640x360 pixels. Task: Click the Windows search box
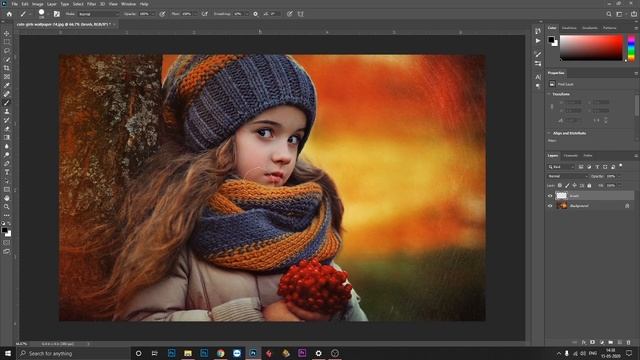[74, 353]
